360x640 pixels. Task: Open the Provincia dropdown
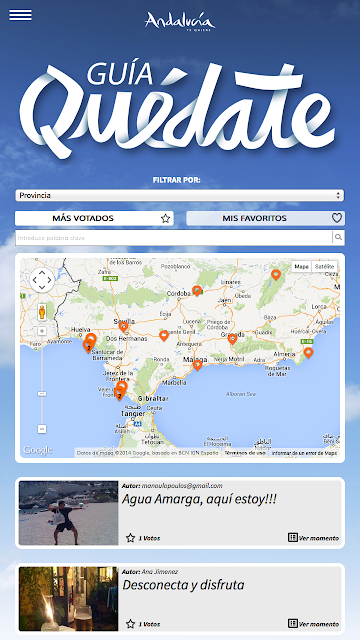180,196
